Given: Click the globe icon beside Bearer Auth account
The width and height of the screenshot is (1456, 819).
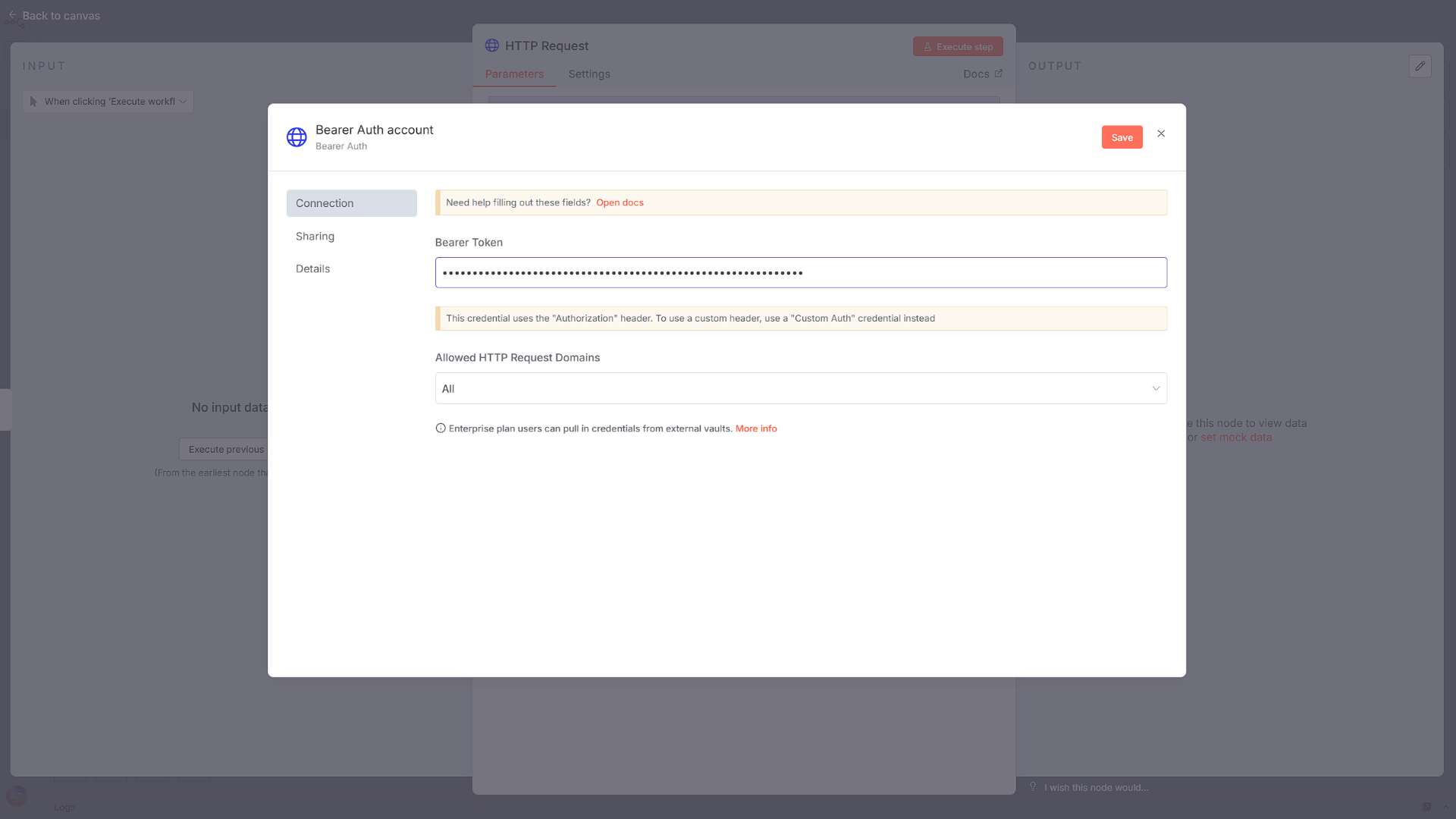Looking at the screenshot, I should (297, 137).
